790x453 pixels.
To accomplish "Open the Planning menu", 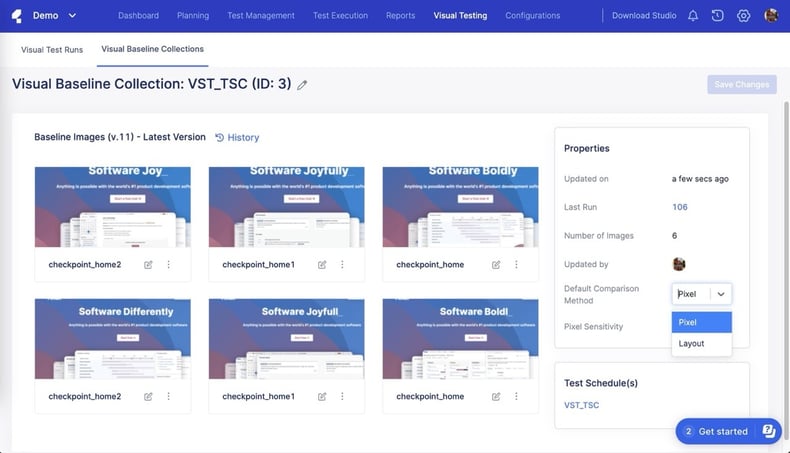I will coord(193,16).
